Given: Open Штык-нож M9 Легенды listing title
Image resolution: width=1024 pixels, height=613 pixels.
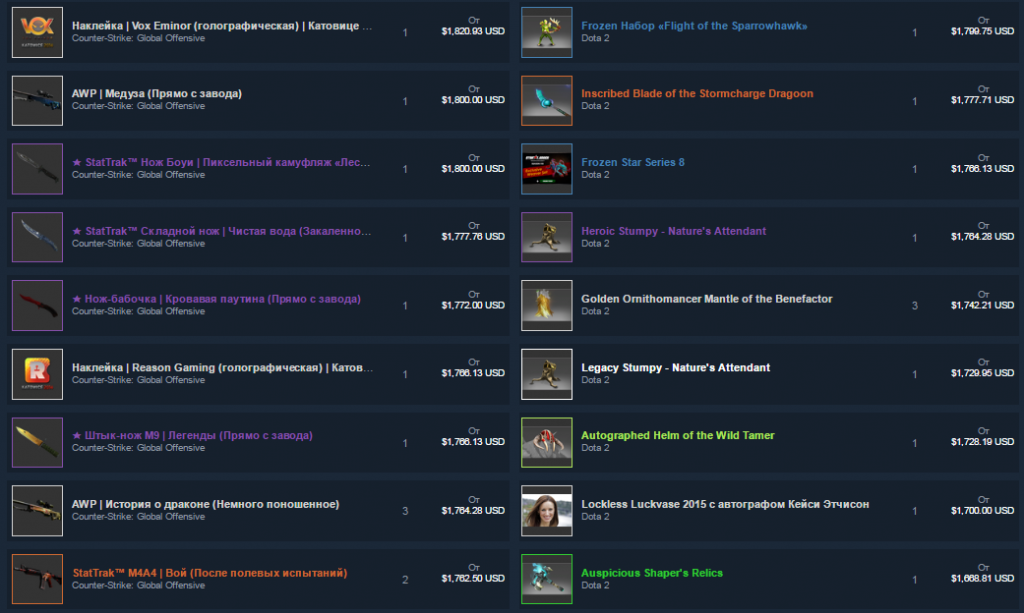Looking at the screenshot, I should tap(192, 435).
